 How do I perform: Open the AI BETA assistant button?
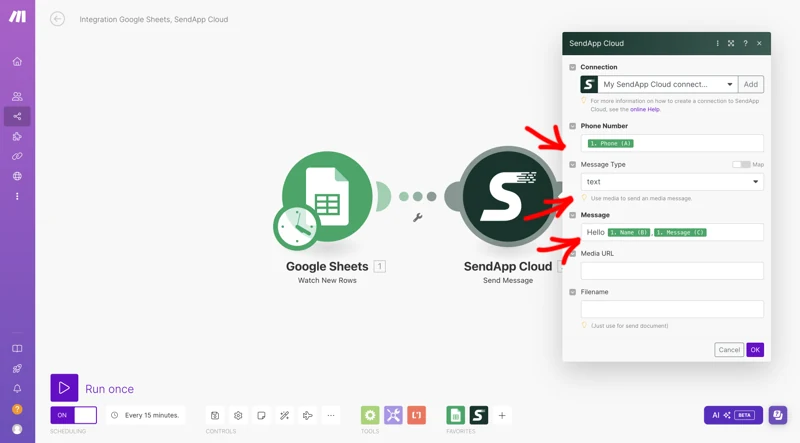coord(733,415)
